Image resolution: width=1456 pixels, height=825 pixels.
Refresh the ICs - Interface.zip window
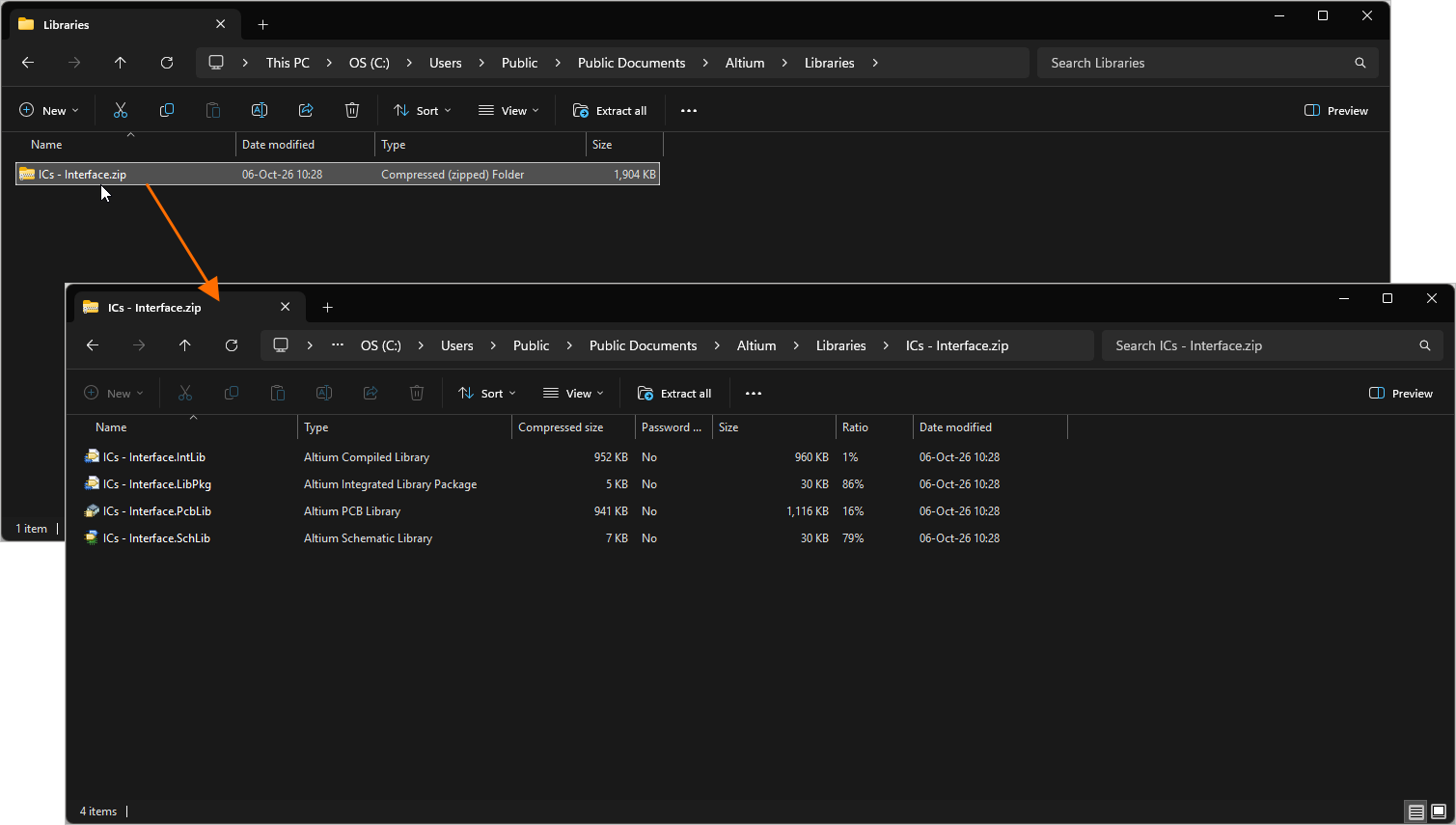[x=232, y=345]
